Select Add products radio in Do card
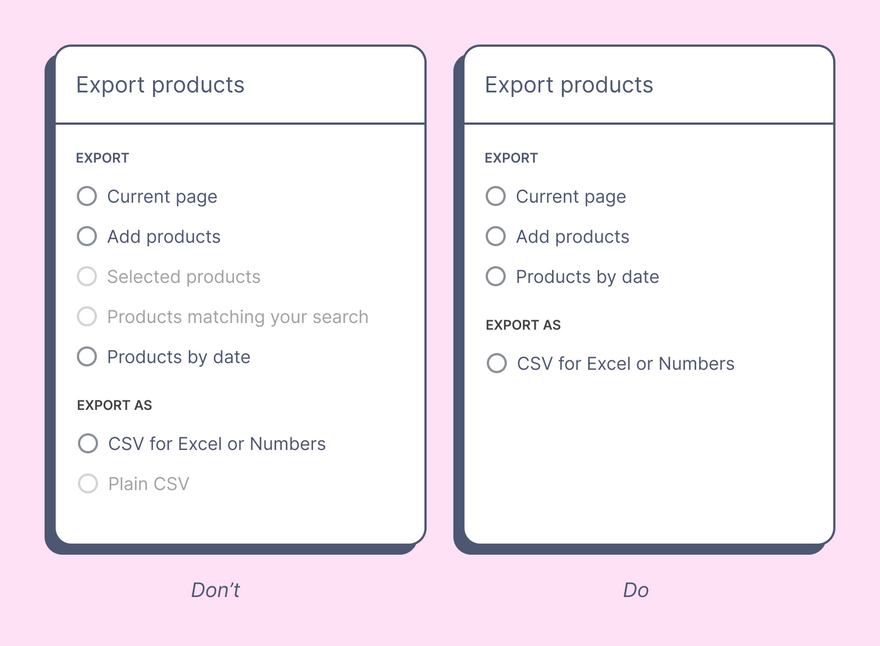880x646 pixels. (496, 236)
